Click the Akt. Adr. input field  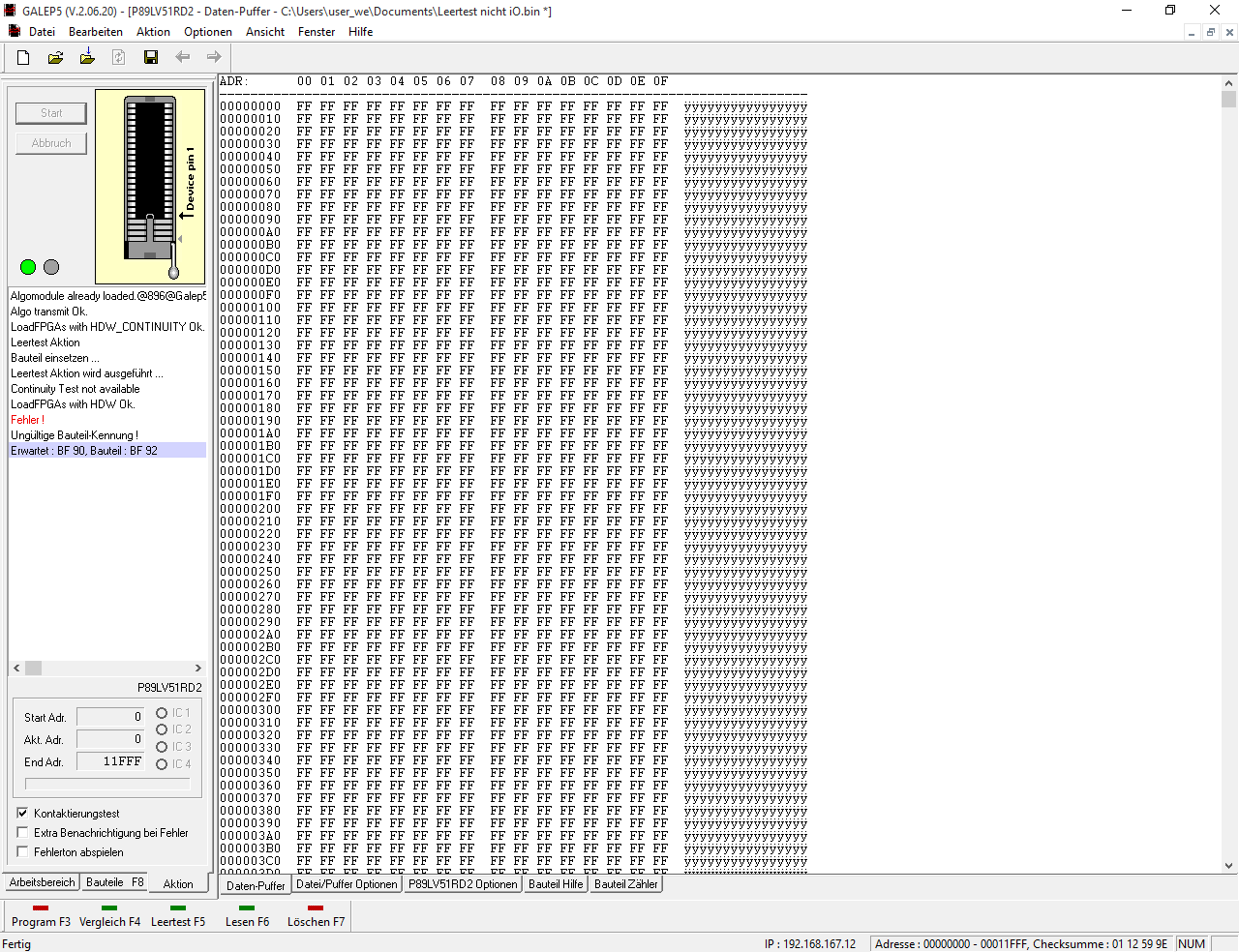click(110, 739)
